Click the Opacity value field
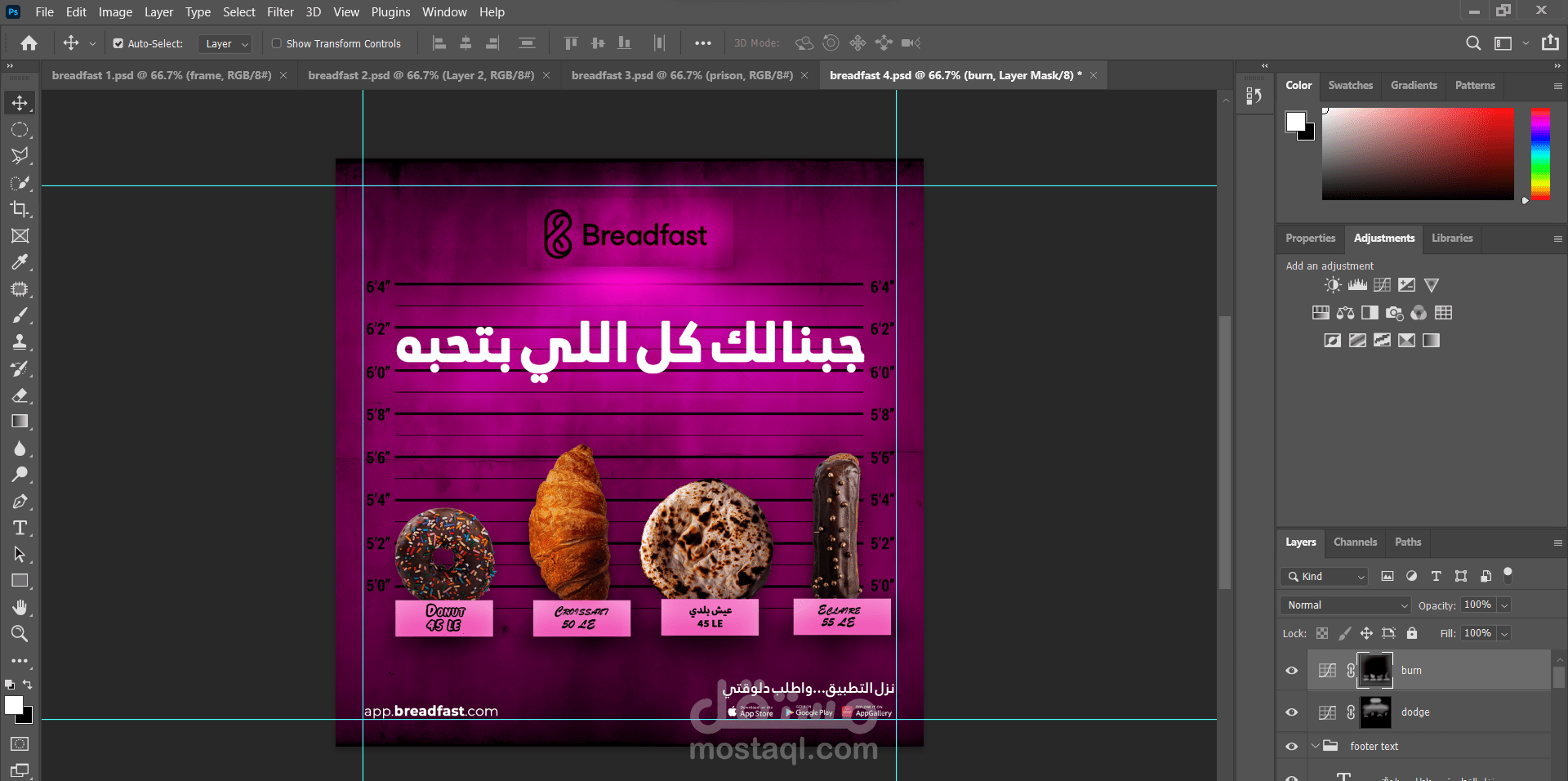Viewport: 1568px width, 781px height. pos(1477,605)
